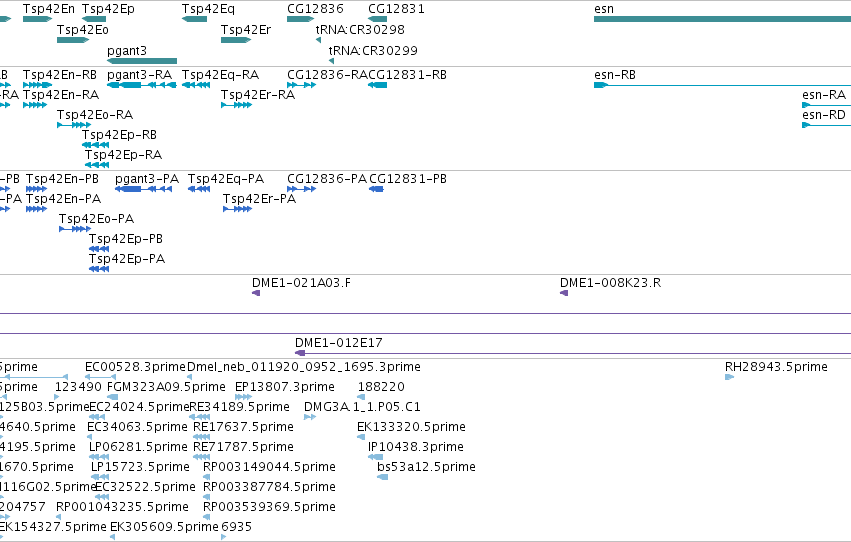Select the tRNA:CR30299 feature
Screen dimensions: 851x542
point(332,61)
